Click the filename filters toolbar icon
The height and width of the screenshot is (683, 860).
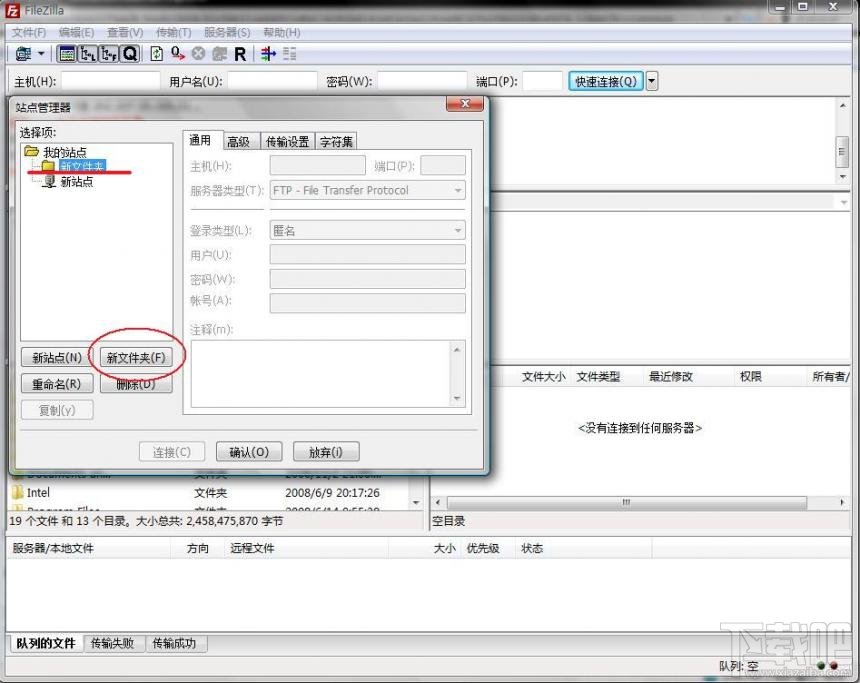click(x=290, y=54)
